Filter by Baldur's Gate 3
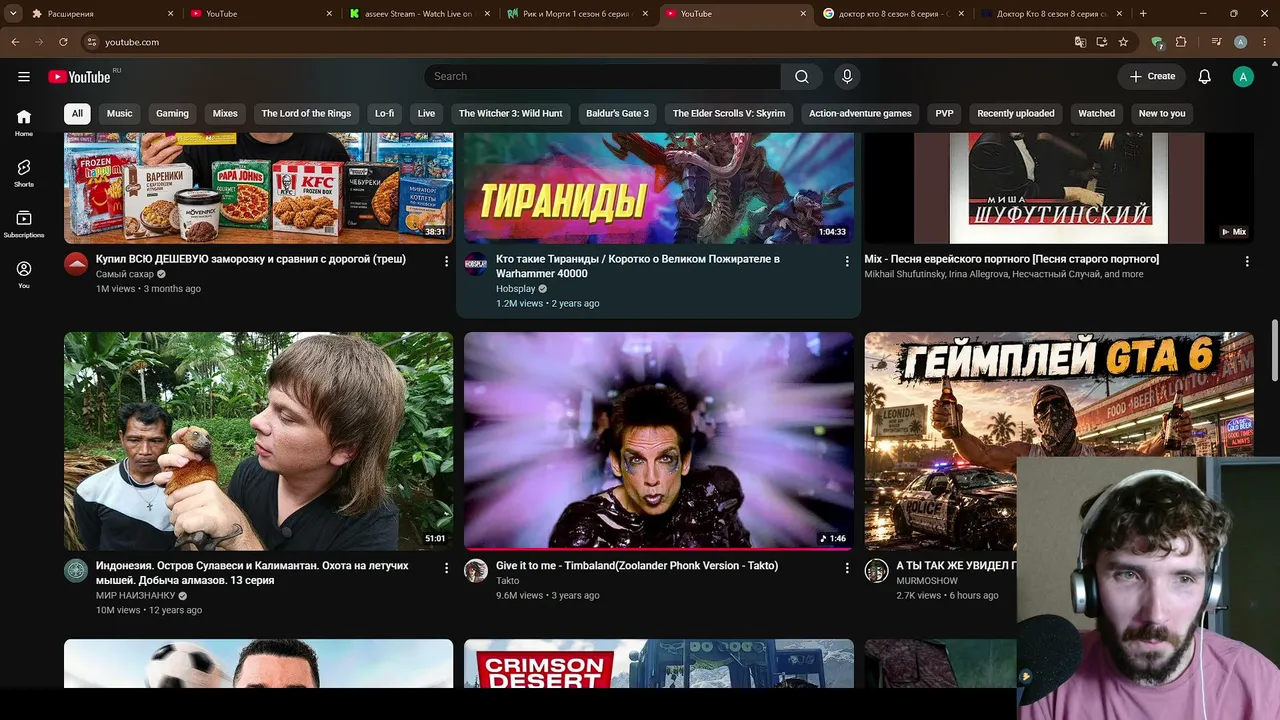Image resolution: width=1280 pixels, height=720 pixels. pos(617,114)
